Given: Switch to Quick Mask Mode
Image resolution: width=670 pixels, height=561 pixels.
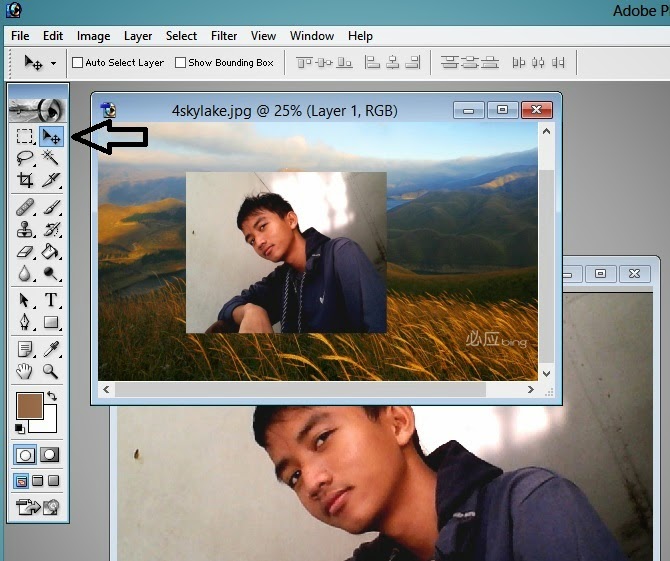Looking at the screenshot, I should click(x=50, y=455).
